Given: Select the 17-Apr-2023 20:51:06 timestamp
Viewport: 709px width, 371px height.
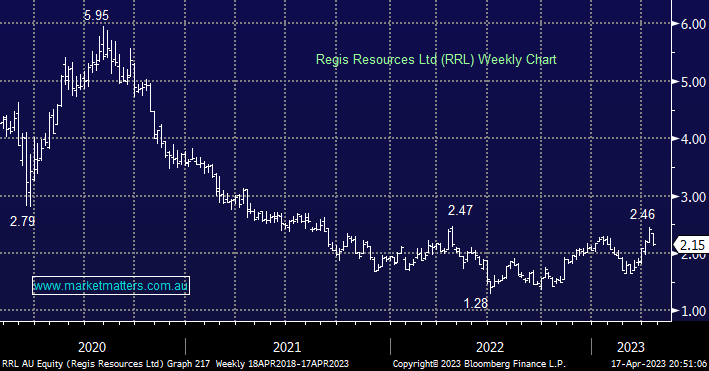Looking at the screenshot, I should (659, 364).
